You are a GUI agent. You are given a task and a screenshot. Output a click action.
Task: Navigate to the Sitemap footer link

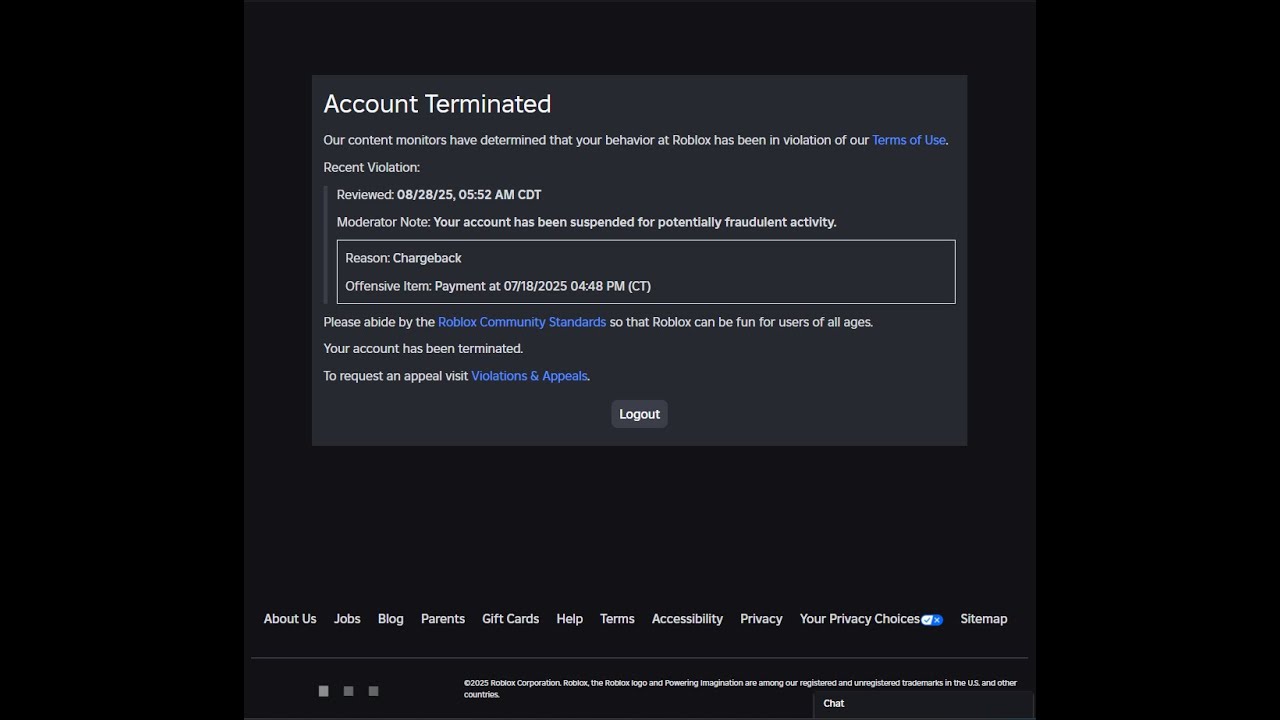tap(983, 619)
